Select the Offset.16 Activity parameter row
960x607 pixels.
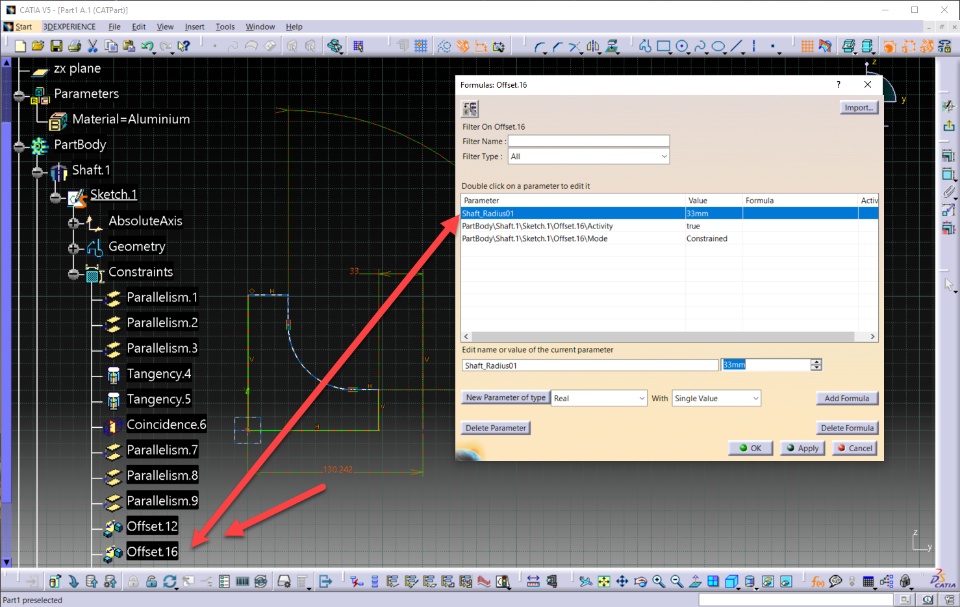669,226
